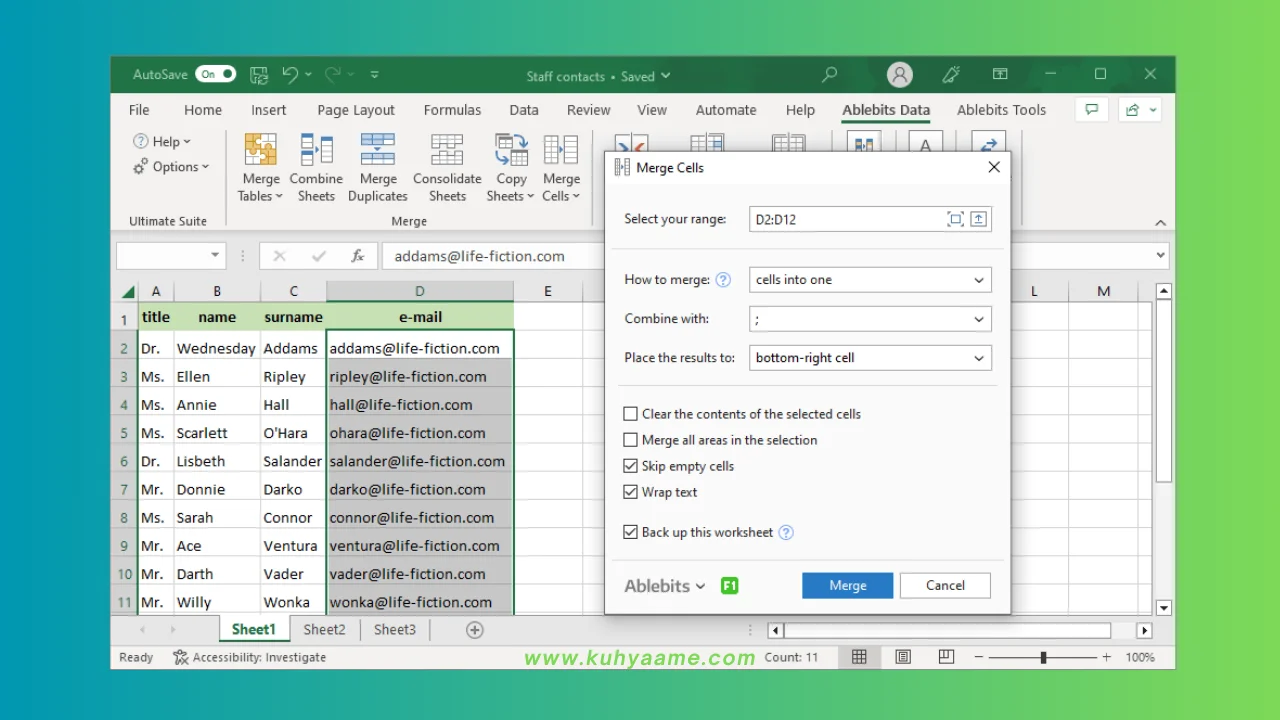Switch to Page Layout view icon

903,657
